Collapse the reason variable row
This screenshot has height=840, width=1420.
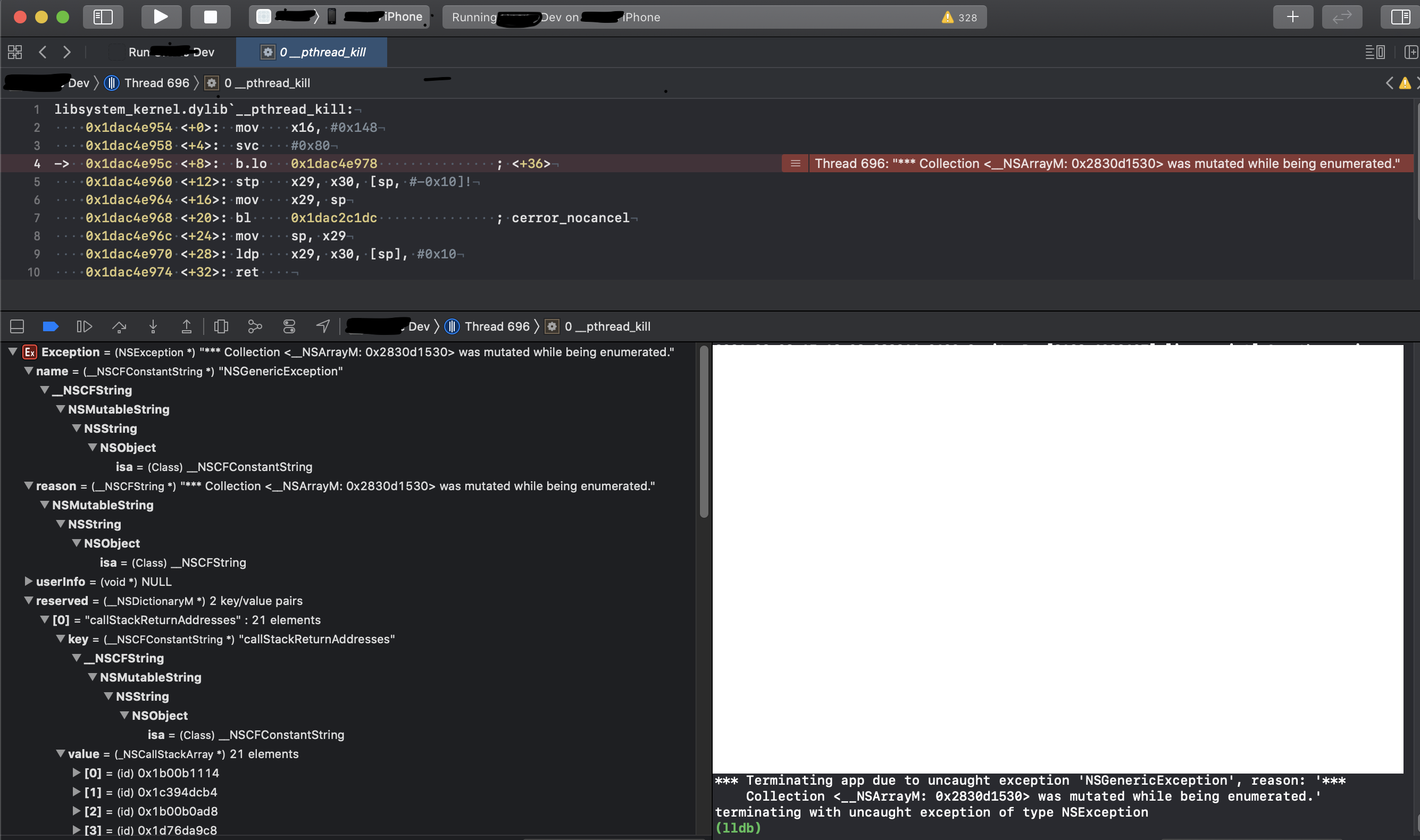click(28, 486)
